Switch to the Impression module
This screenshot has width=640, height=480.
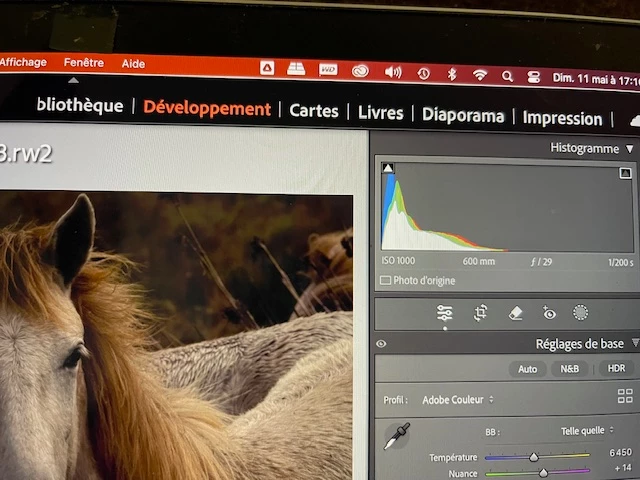pyautogui.click(x=562, y=119)
